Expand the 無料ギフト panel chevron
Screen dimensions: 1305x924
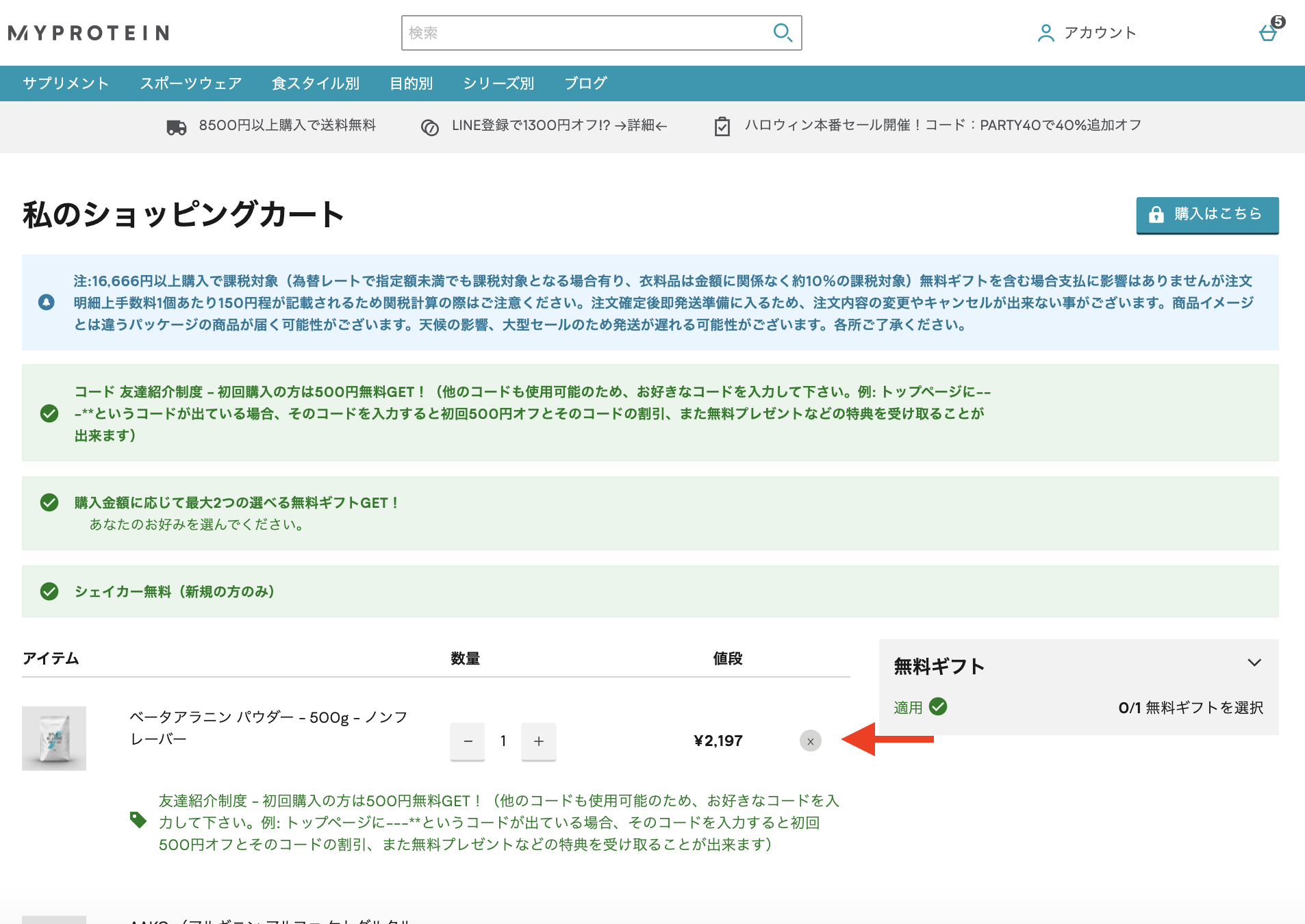1254,663
